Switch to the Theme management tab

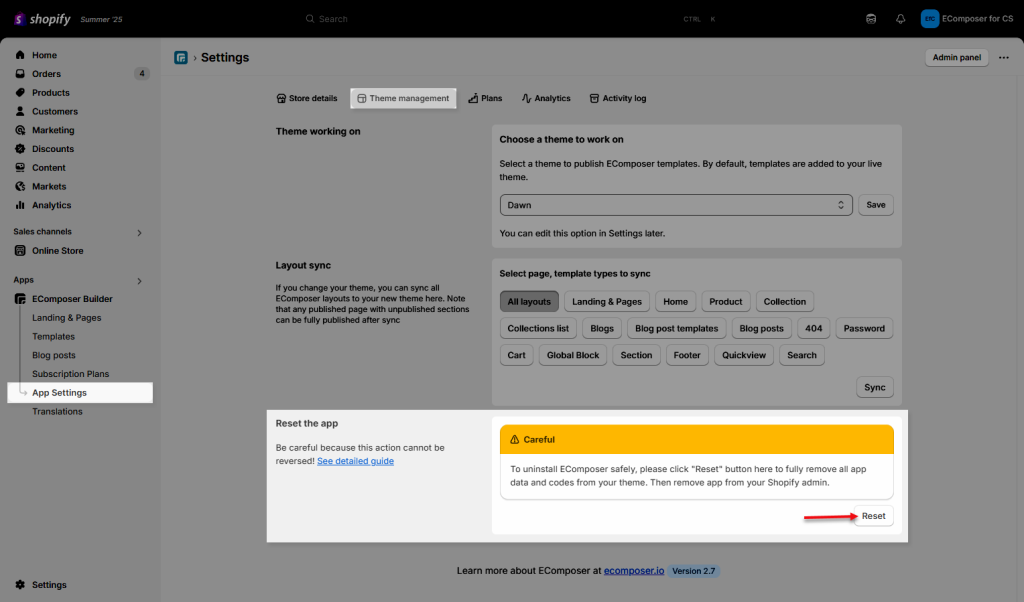click(x=404, y=99)
